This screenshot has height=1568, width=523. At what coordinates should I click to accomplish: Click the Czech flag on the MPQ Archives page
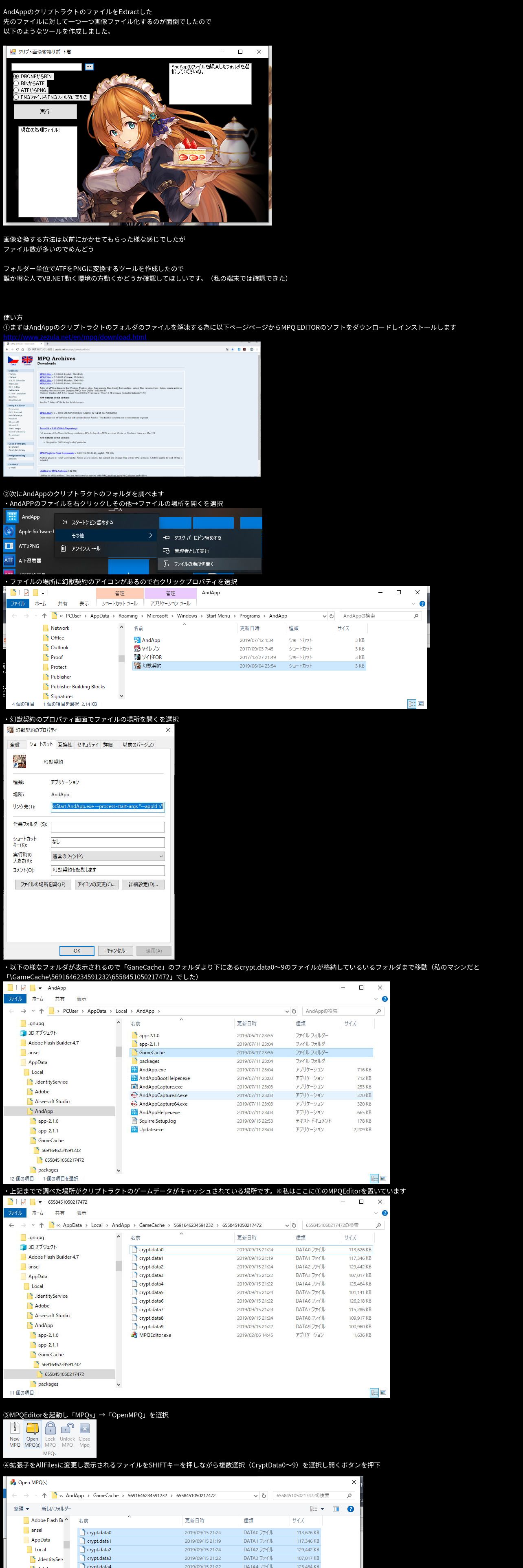(x=13, y=360)
